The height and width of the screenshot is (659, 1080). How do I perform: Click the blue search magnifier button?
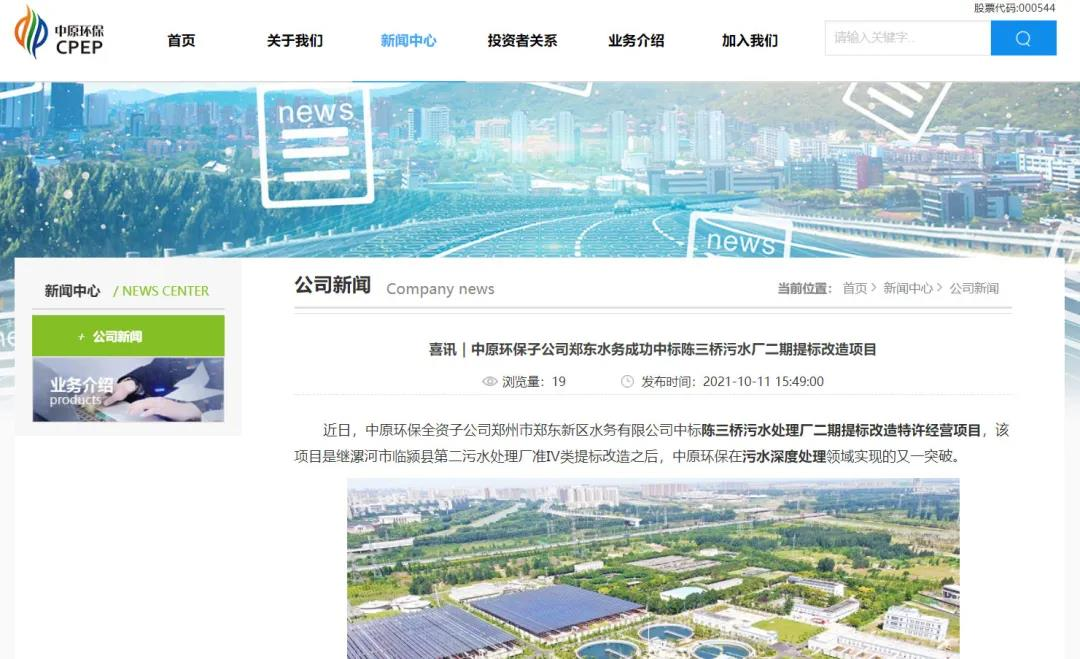pos(1023,38)
